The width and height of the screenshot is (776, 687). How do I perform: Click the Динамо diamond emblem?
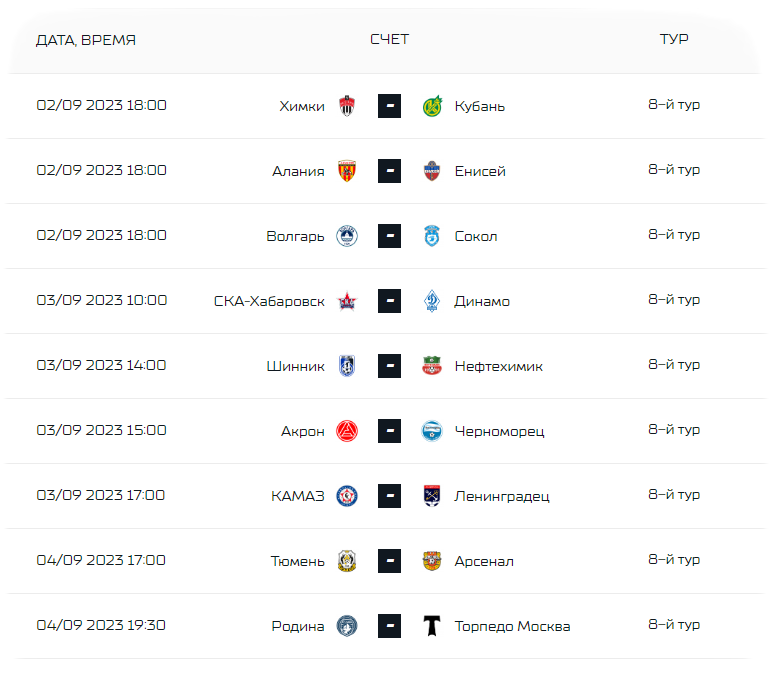pyautogui.click(x=432, y=301)
